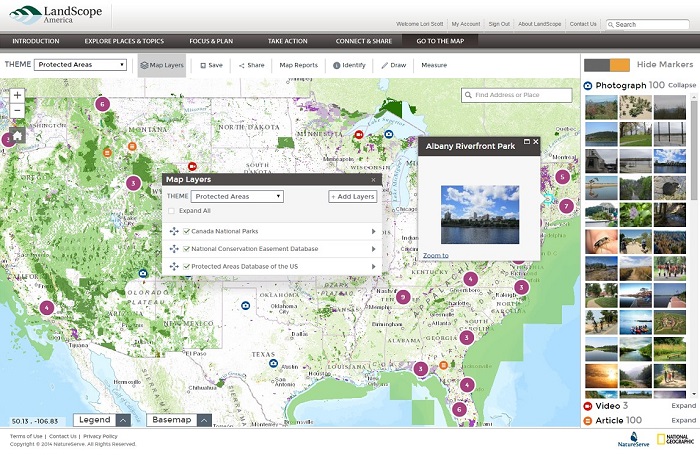The width and height of the screenshot is (700, 456).
Task: Expand National Conservation Easement Database arrow
Action: 373,249
